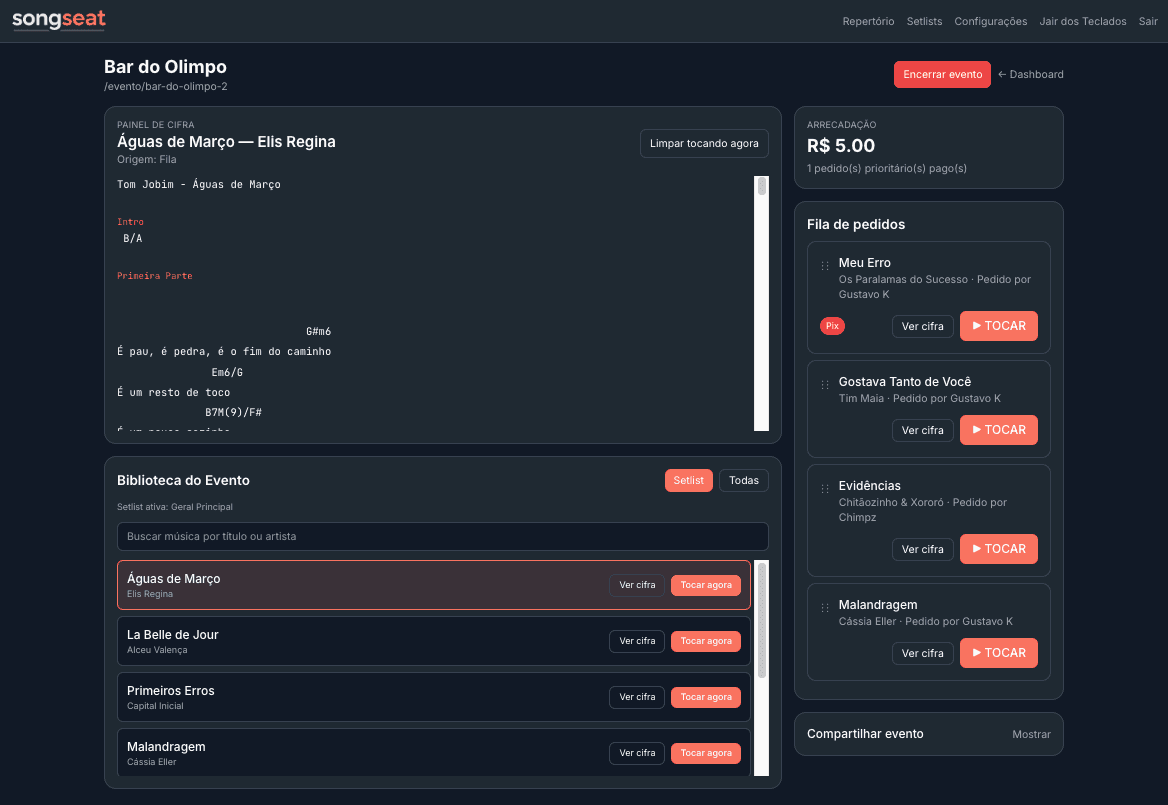The height and width of the screenshot is (805, 1168).
Task: Grab drag handle of Malandragem request
Action: tap(825, 608)
